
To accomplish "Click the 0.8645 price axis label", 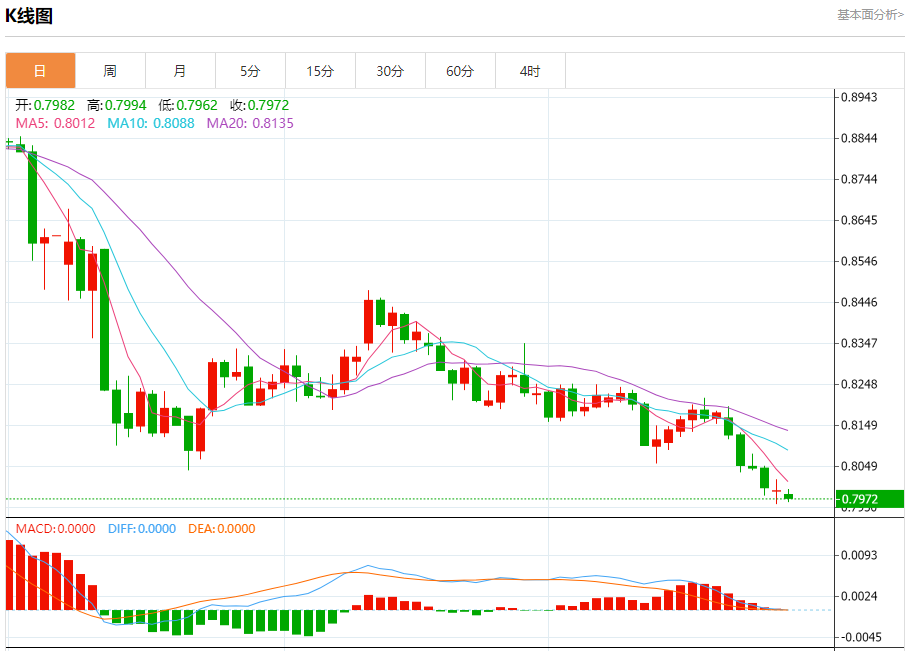I will [x=859, y=220].
